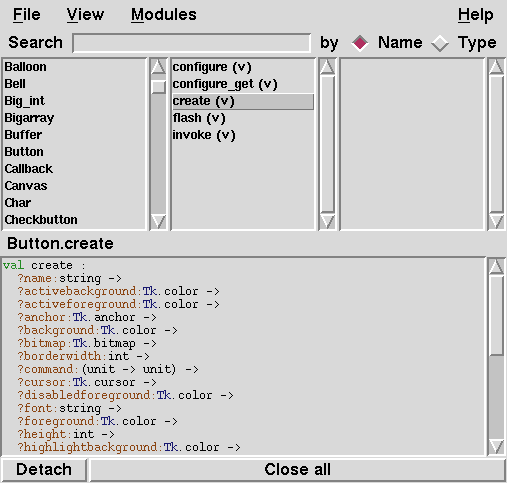Image resolution: width=507 pixels, height=483 pixels.
Task: Open the Modules menu
Action: (164, 15)
